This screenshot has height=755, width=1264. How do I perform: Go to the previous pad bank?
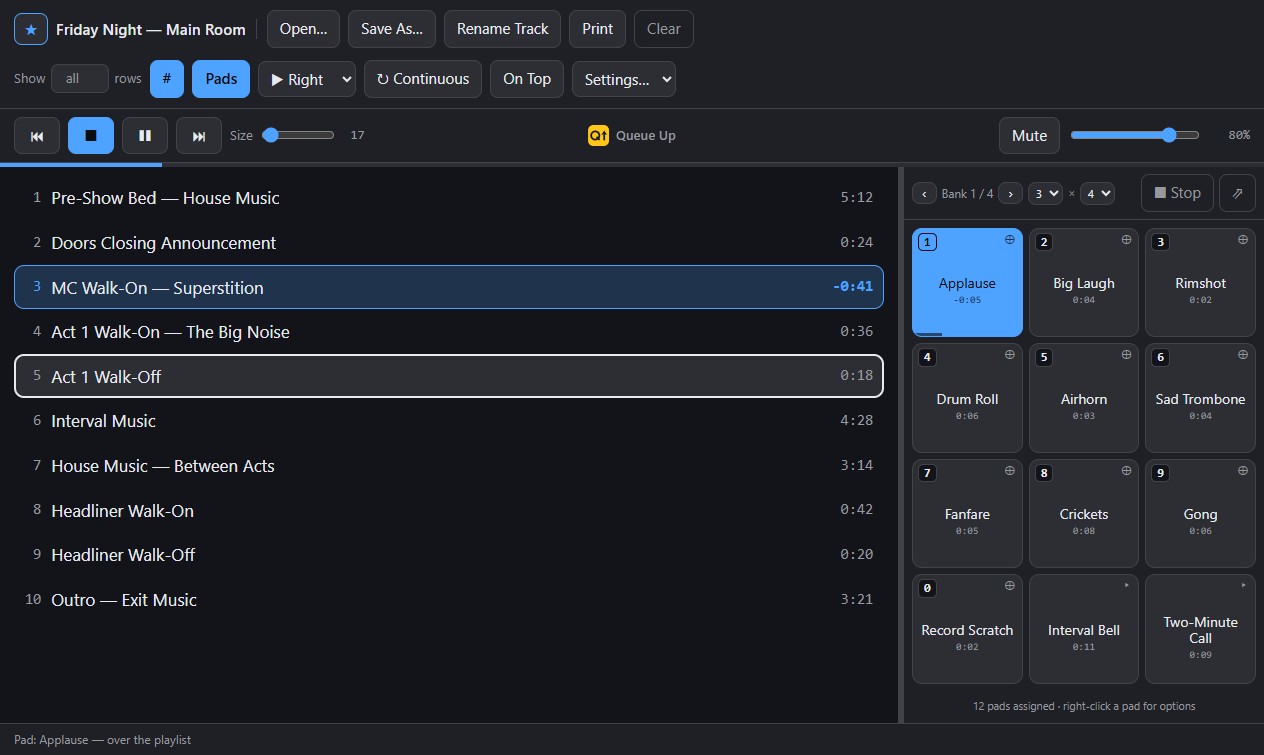pos(924,193)
